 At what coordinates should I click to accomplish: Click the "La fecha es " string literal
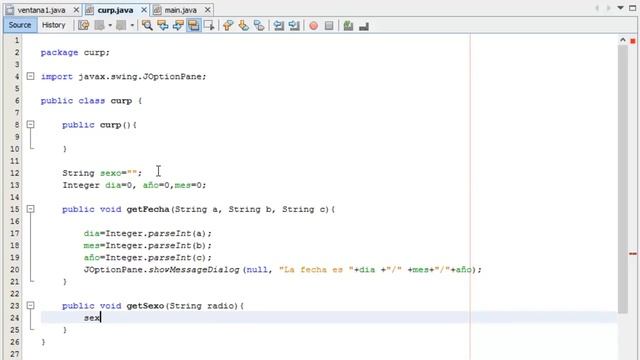point(316,270)
